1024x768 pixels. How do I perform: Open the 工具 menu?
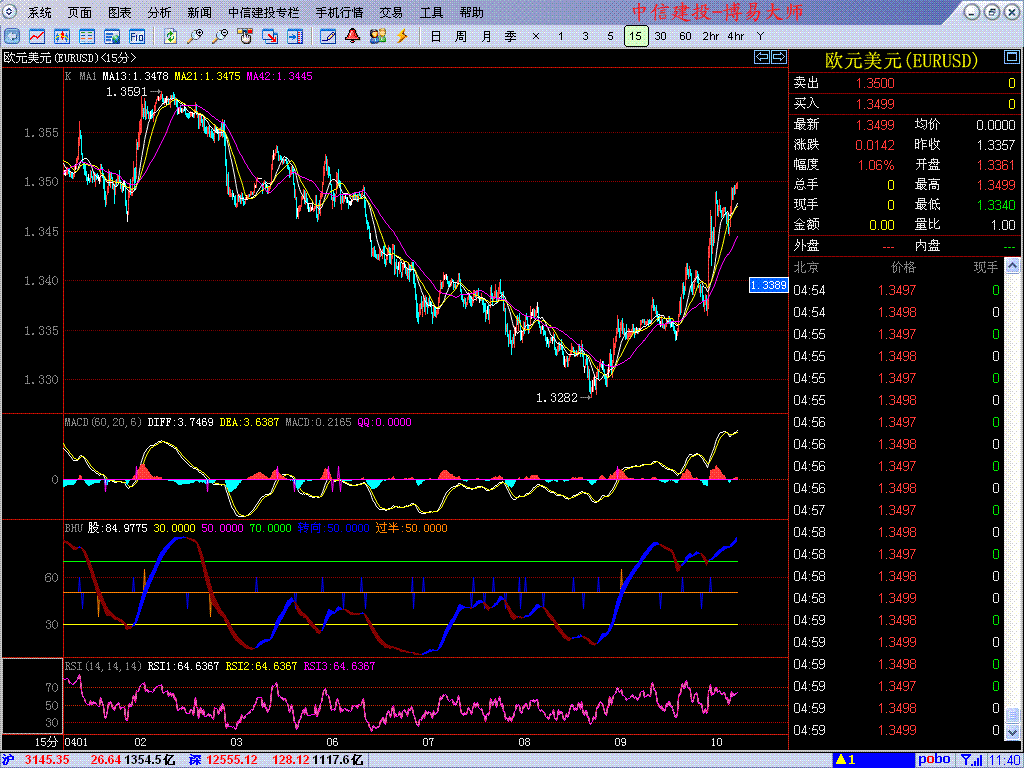(x=431, y=13)
